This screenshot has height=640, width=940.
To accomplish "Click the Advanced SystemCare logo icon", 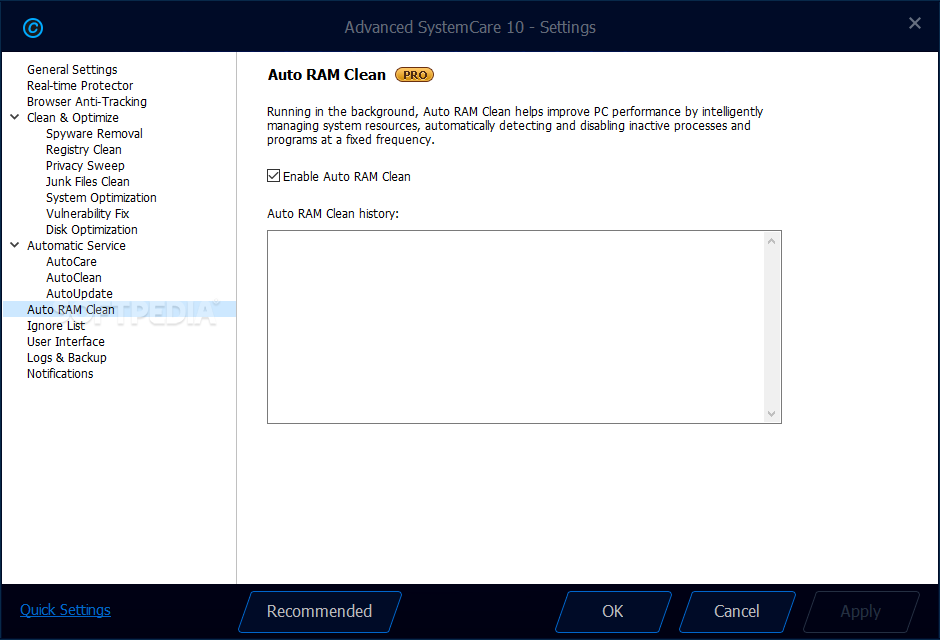I will [x=32, y=28].
